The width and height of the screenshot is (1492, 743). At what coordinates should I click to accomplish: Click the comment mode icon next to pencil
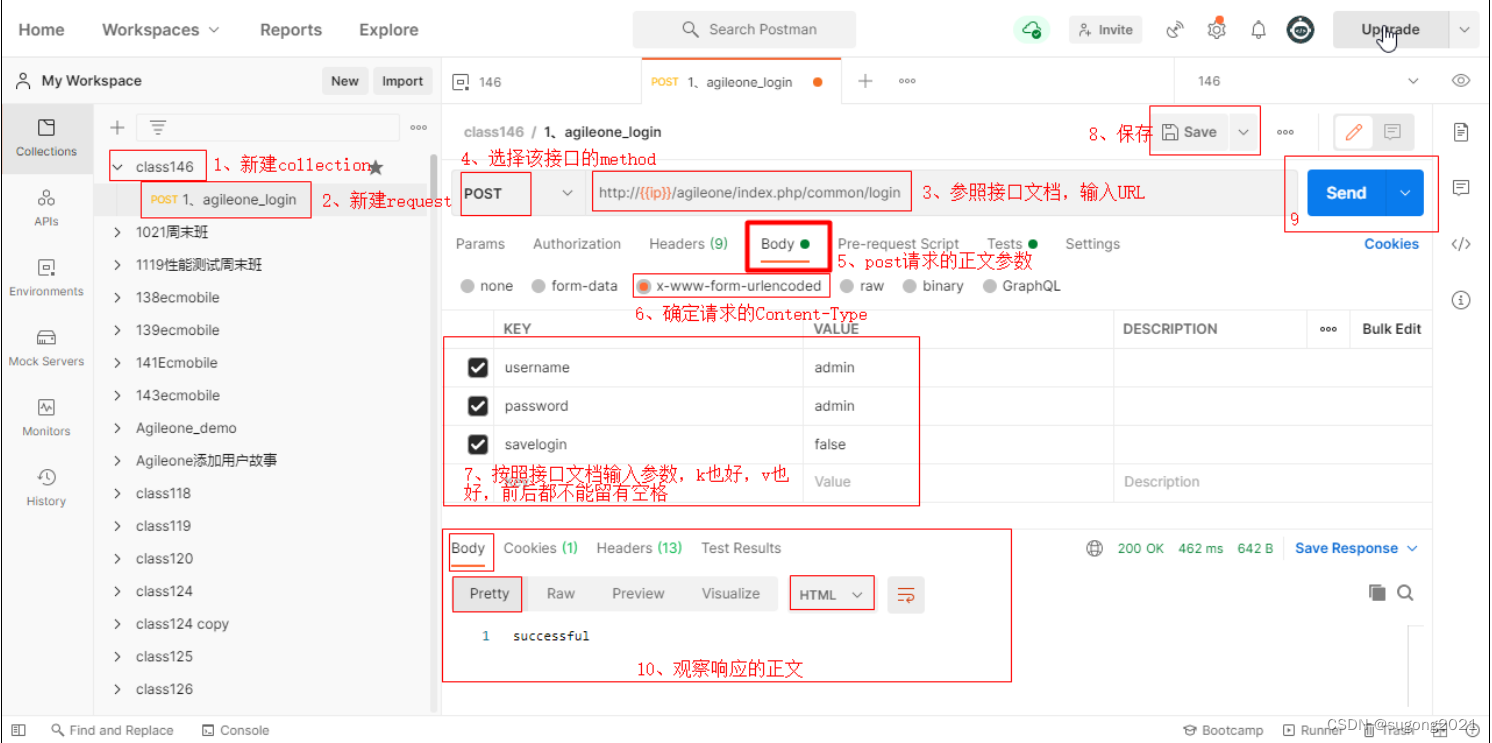1392,132
